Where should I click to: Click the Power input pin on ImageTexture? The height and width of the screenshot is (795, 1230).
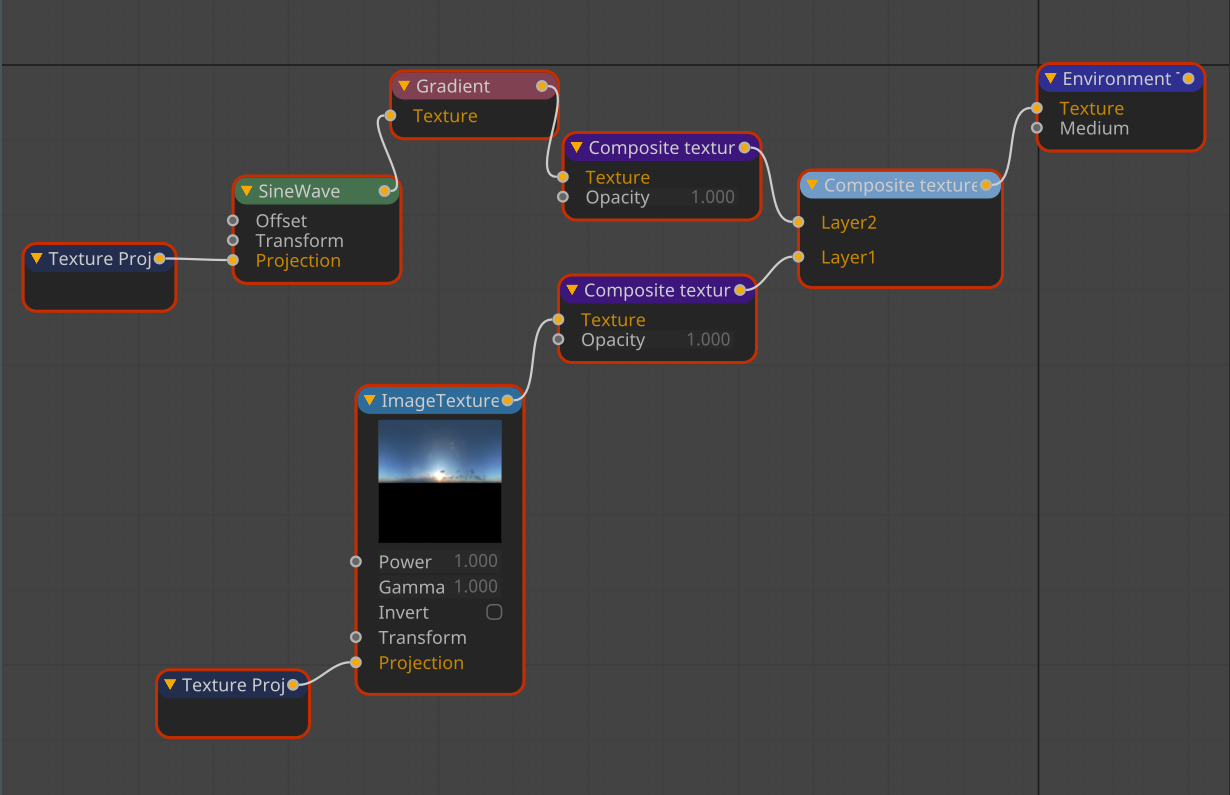pyautogui.click(x=356, y=562)
